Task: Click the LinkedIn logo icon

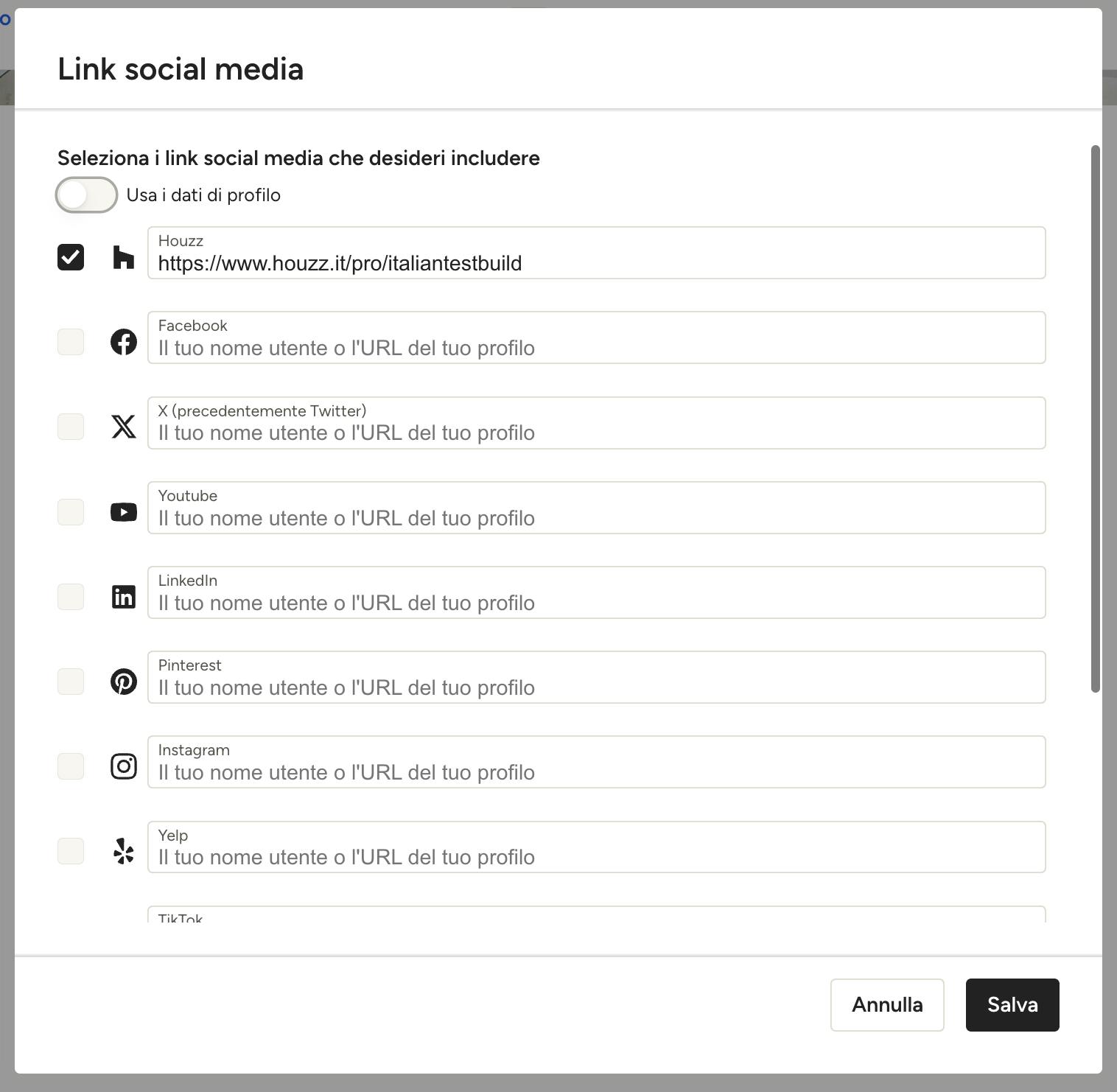Action: pos(124,597)
